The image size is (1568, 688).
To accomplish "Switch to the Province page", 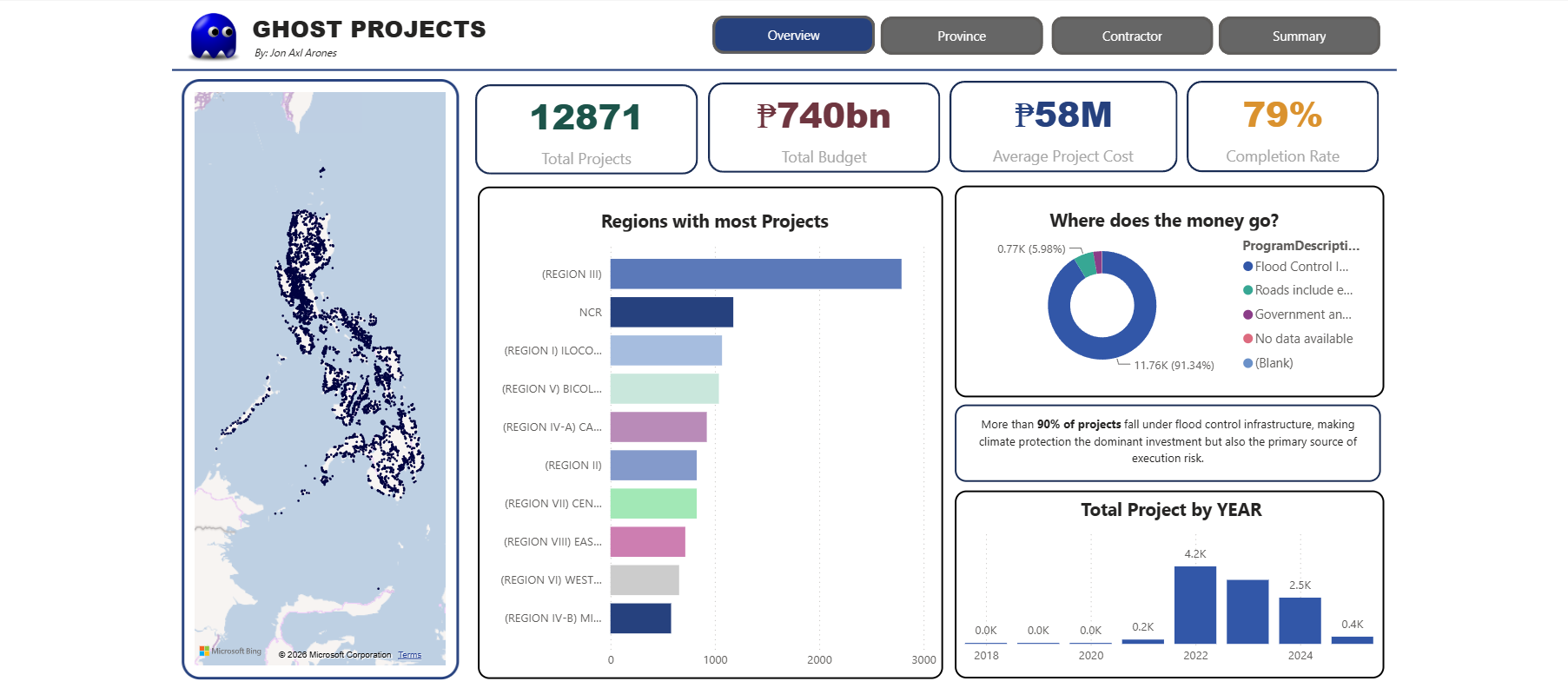I will click(962, 36).
